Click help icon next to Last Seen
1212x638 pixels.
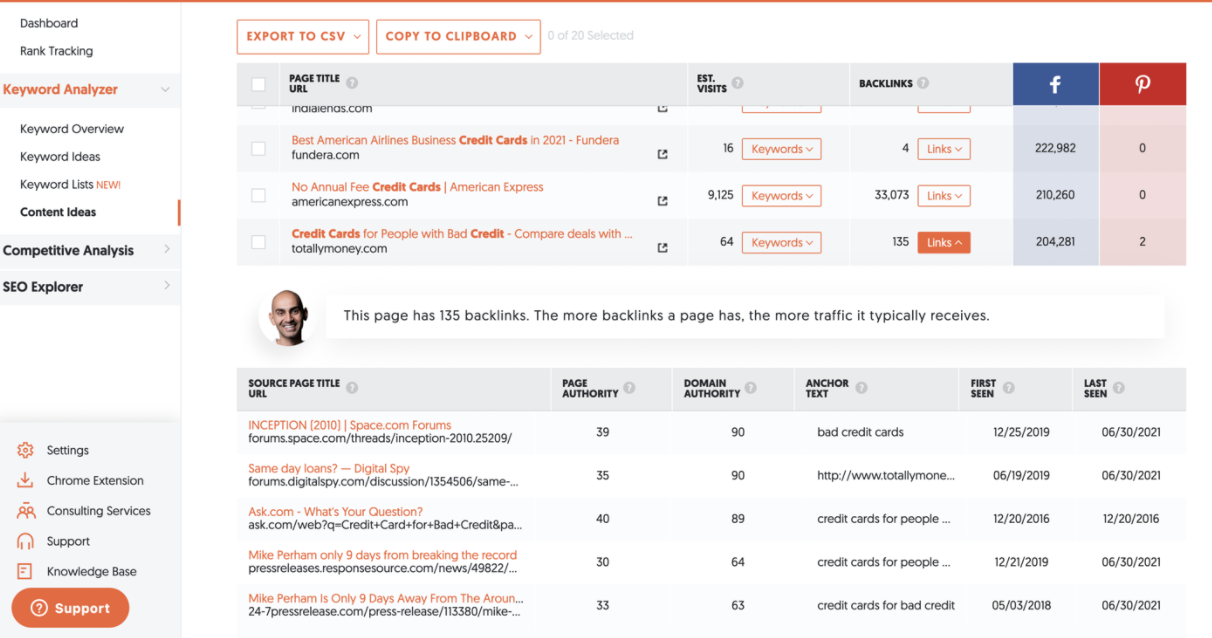[1118, 388]
